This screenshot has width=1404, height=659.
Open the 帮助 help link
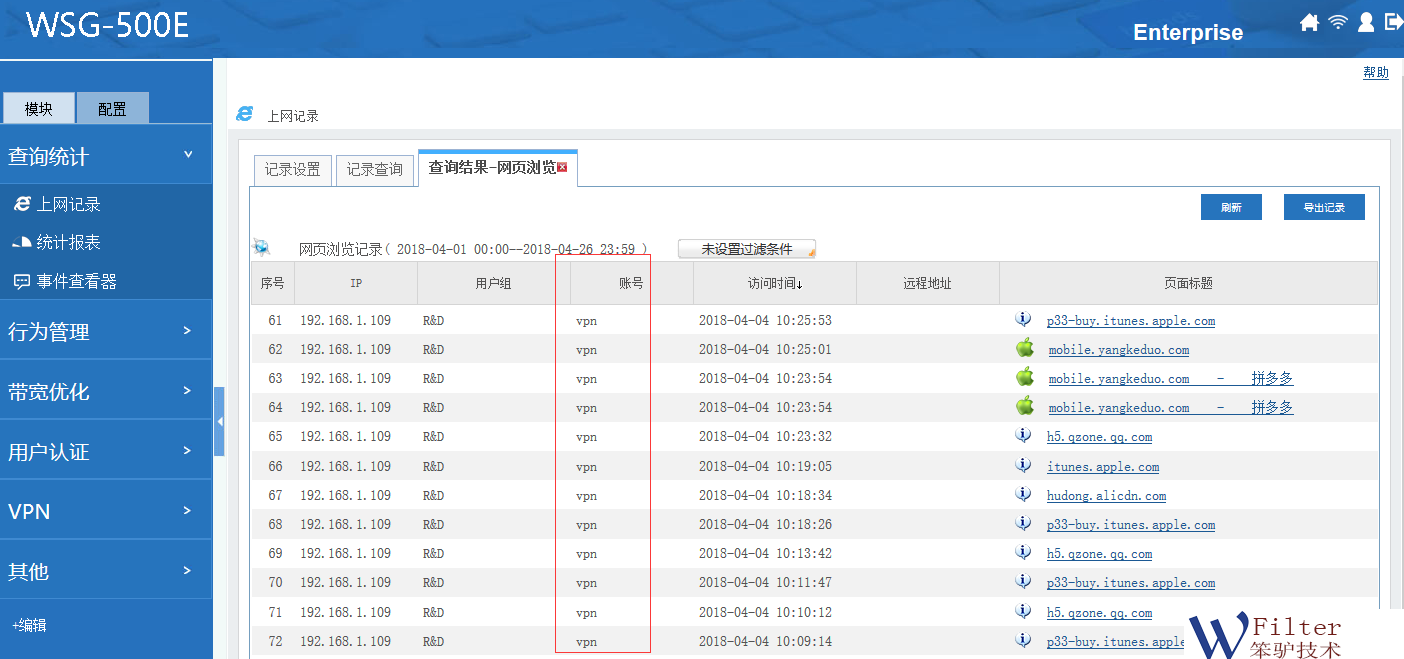pos(1375,72)
